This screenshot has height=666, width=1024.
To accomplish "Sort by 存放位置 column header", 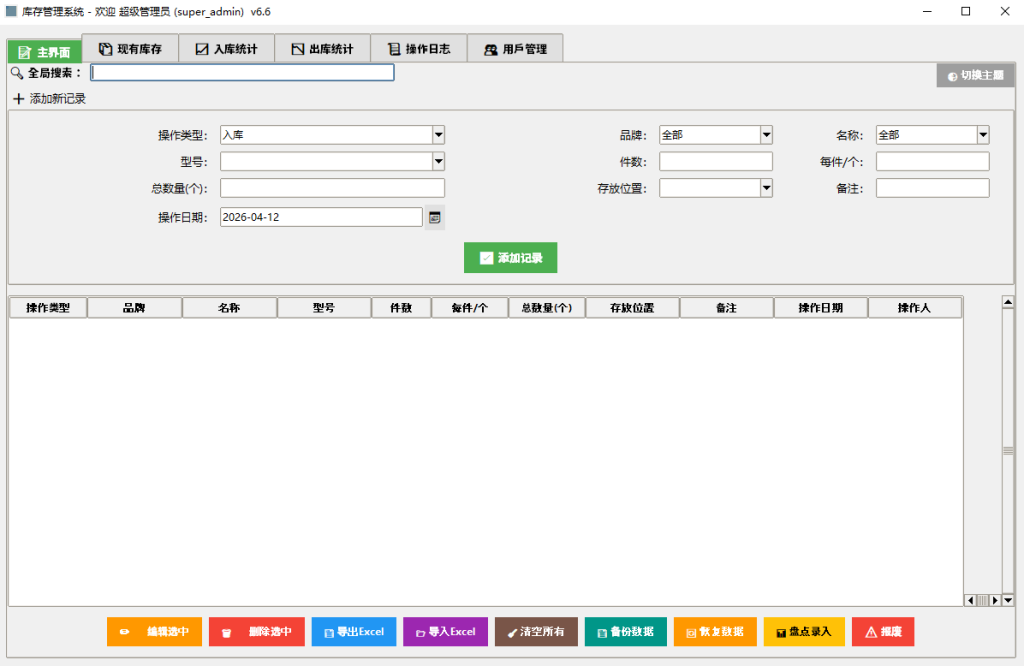I will pyautogui.click(x=632, y=308).
